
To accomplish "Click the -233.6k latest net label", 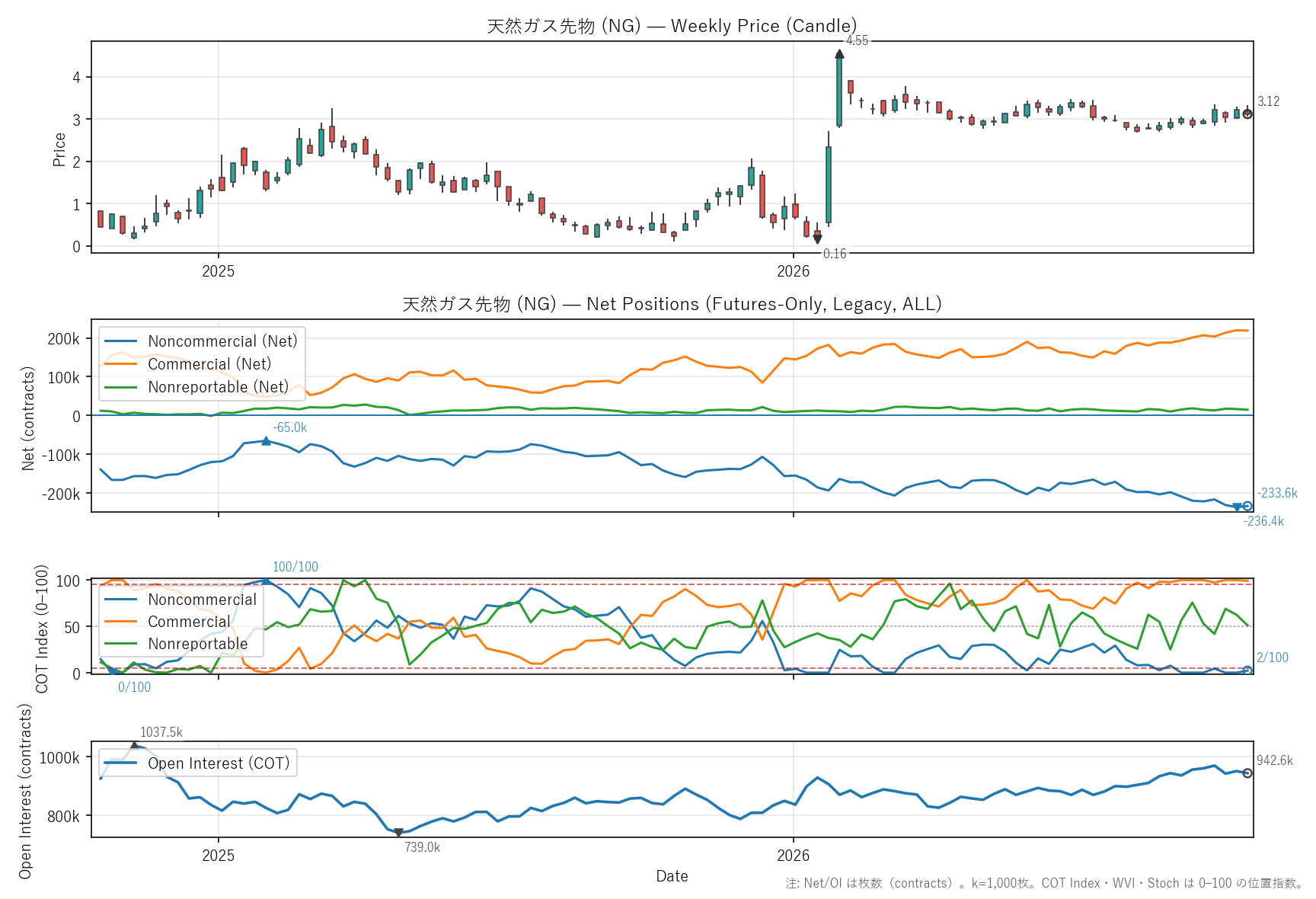I will [1277, 493].
